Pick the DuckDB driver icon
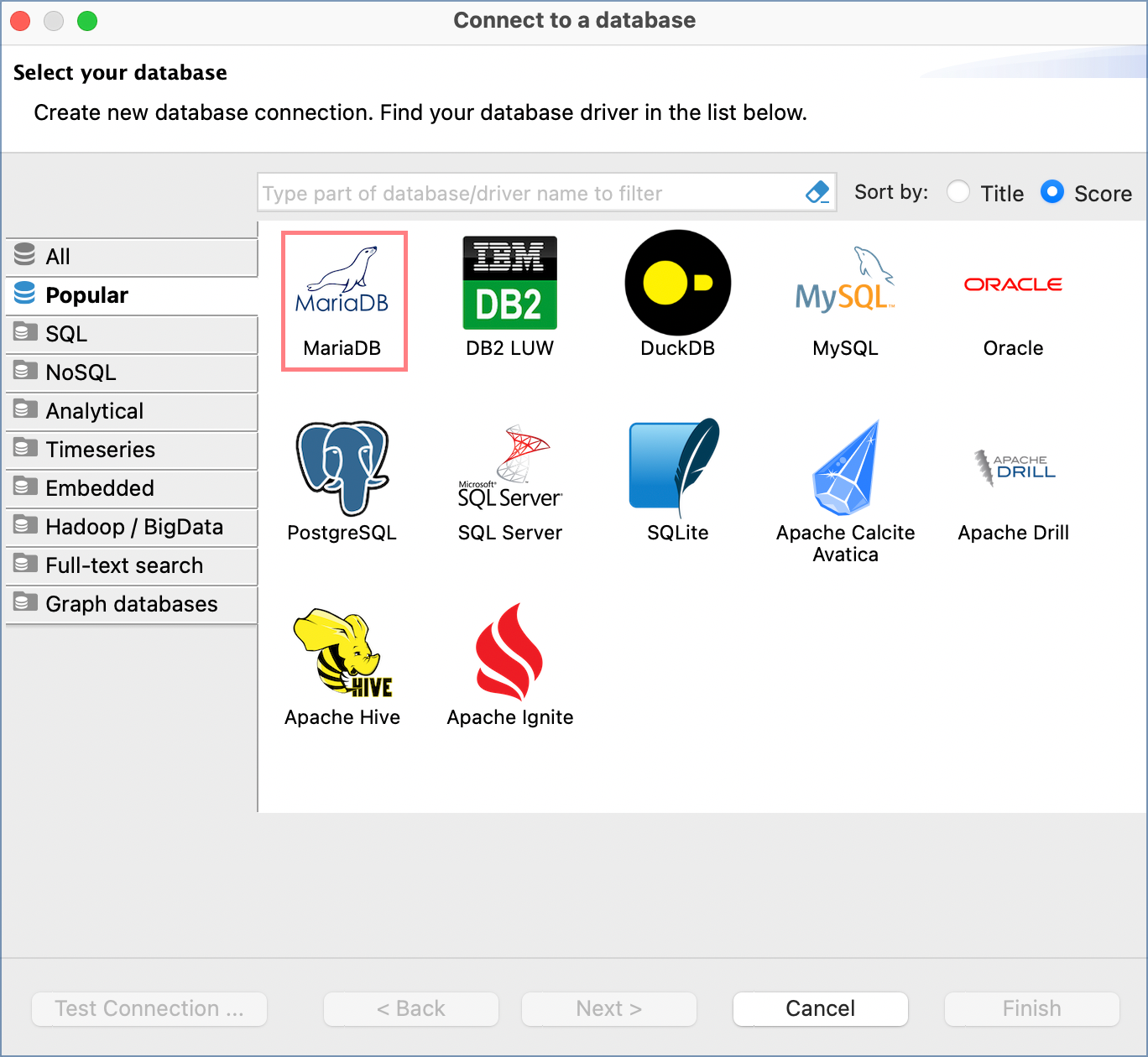 pos(677,296)
